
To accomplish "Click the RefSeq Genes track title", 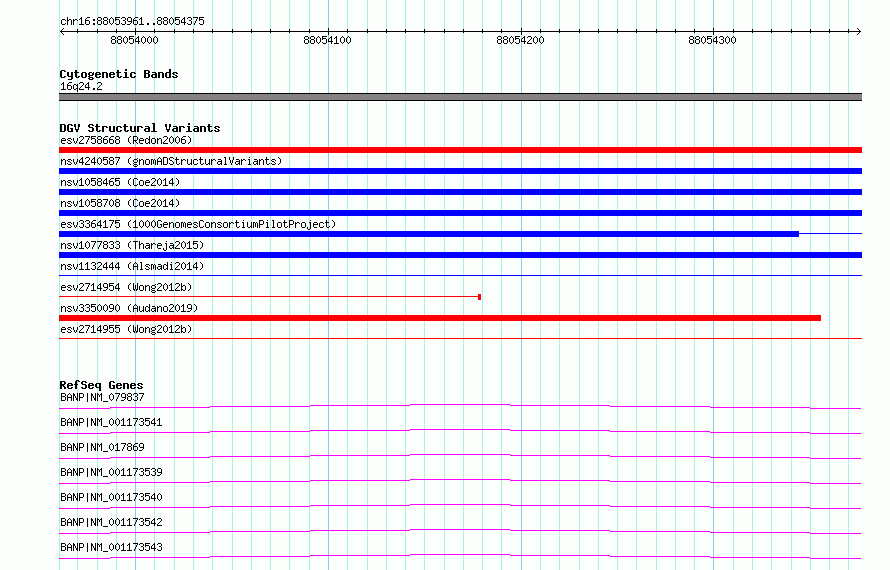I will (x=101, y=385).
